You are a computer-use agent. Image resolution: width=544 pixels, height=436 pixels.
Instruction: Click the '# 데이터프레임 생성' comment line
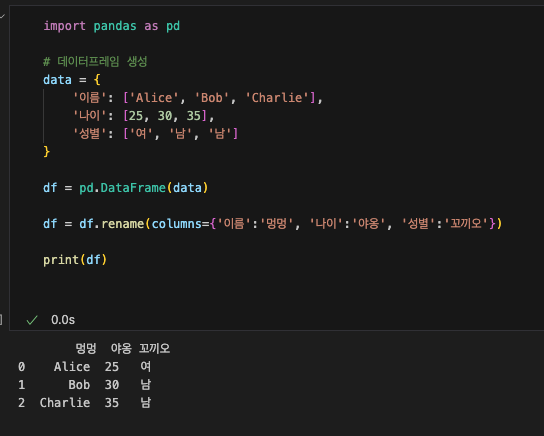[x=95, y=62]
